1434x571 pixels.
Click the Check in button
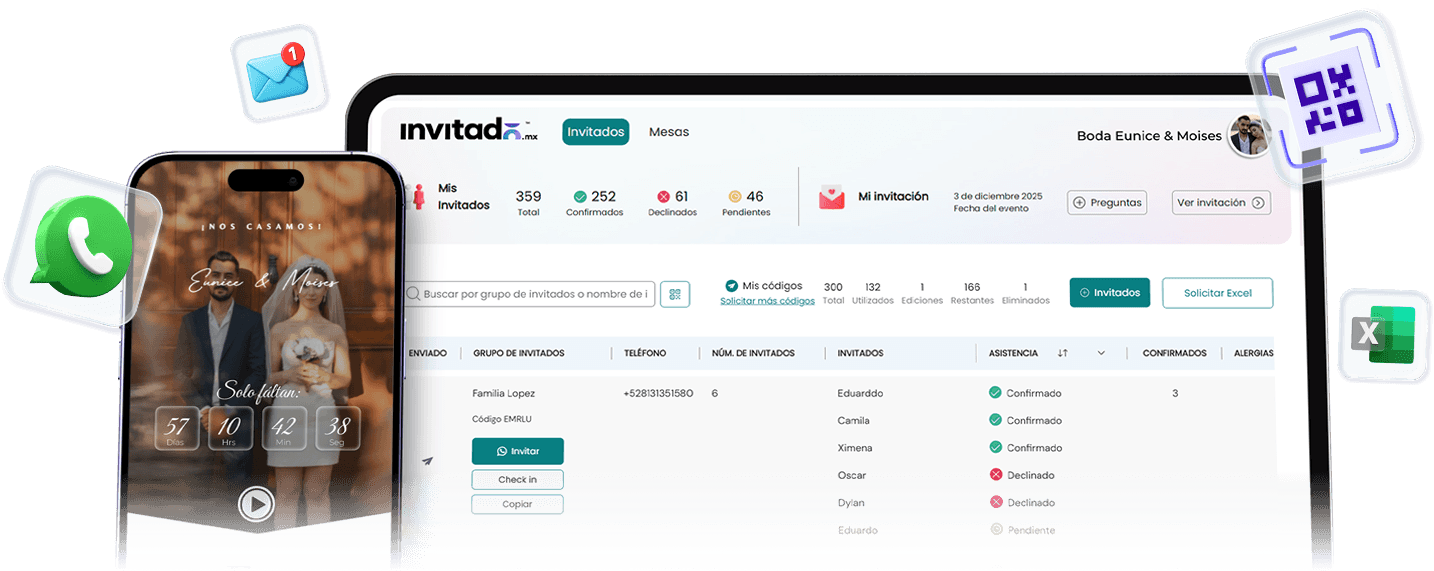(x=517, y=480)
